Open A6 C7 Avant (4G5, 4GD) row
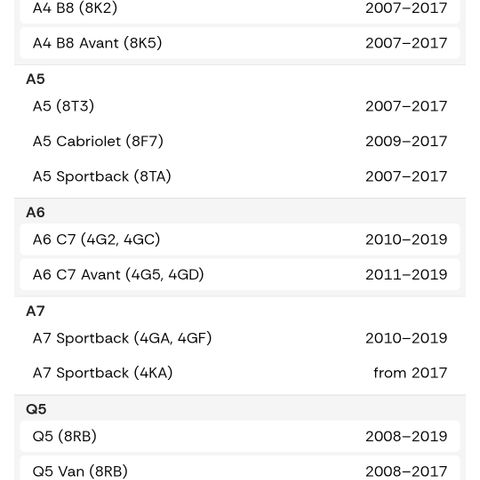This screenshot has height=480, width=480. tap(240, 275)
